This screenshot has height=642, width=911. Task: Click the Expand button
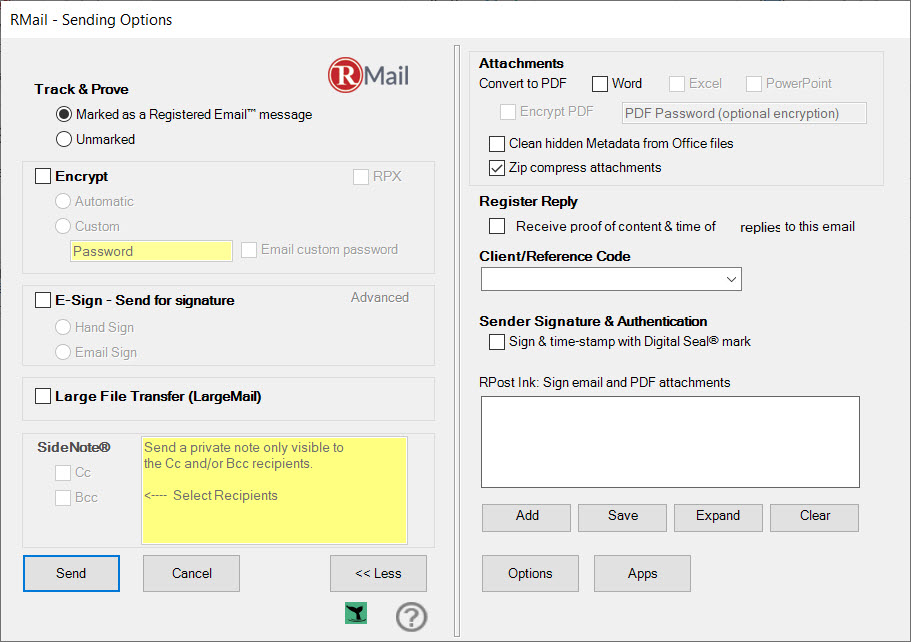coord(718,517)
